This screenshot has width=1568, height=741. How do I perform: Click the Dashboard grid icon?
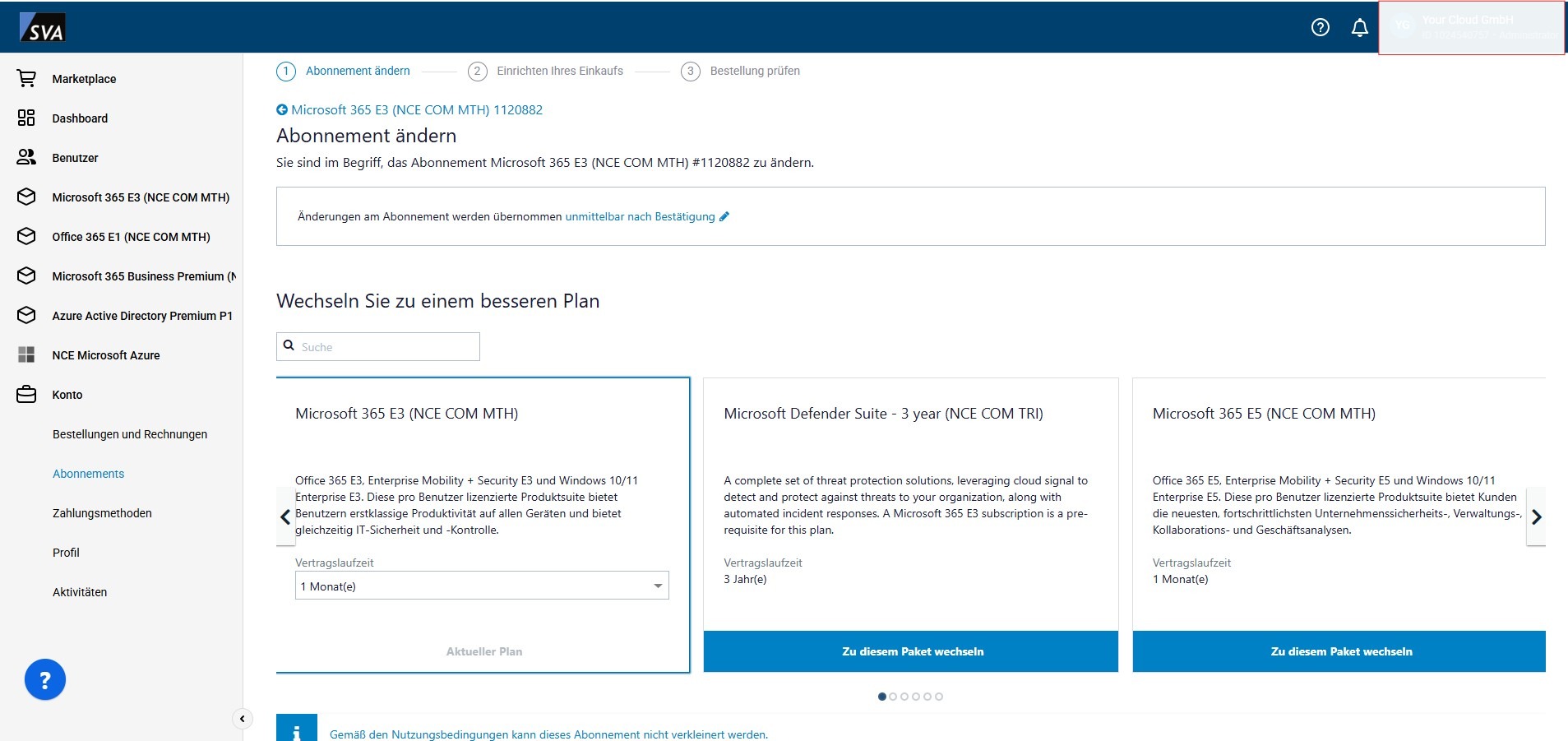[26, 118]
